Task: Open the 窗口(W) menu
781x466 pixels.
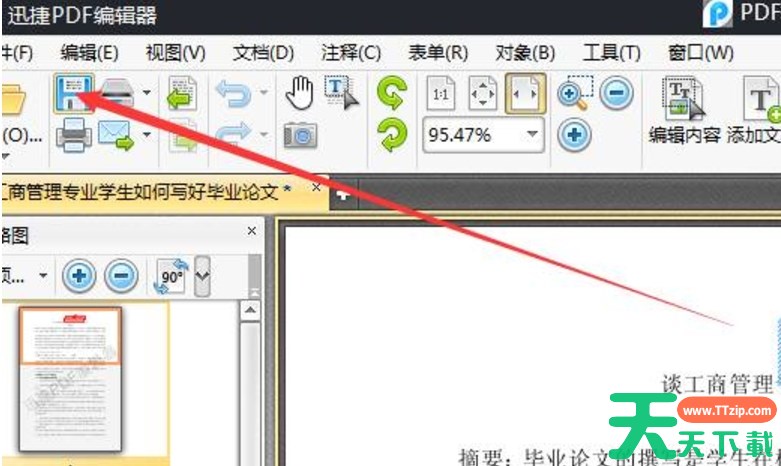Action: 701,52
